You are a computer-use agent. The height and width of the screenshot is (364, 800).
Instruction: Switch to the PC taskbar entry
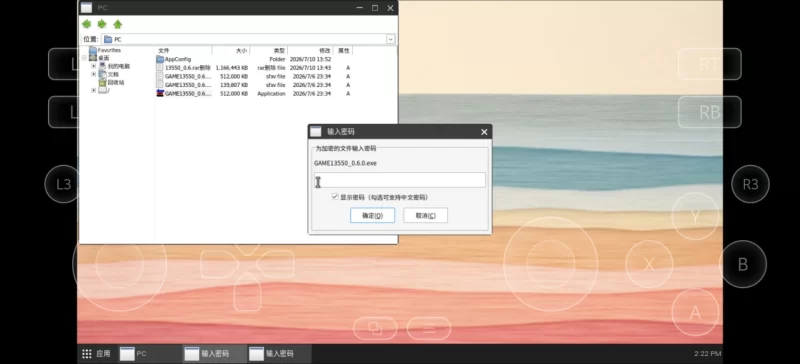[150, 353]
